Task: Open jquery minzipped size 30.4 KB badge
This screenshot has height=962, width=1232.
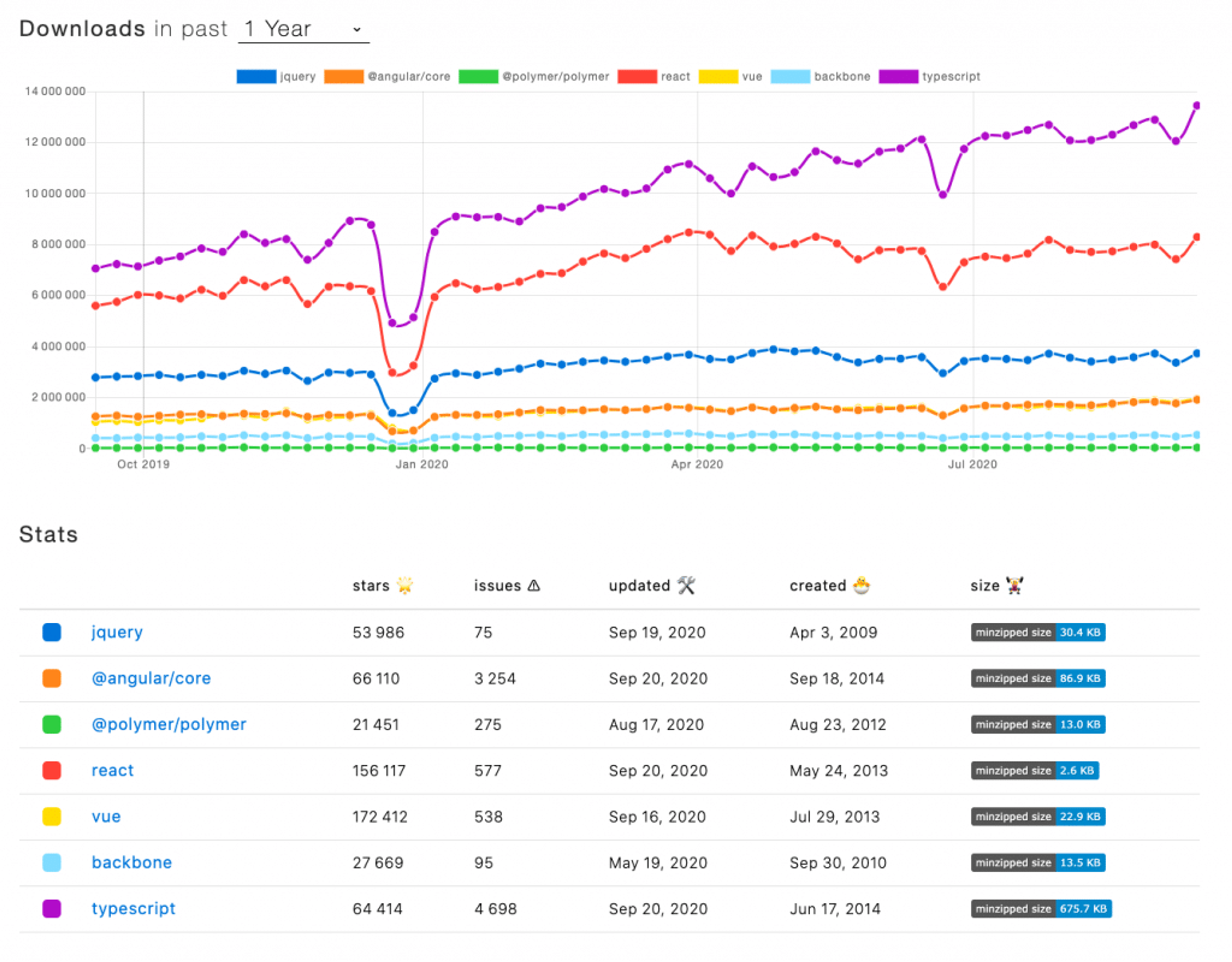Action: 1038,632
